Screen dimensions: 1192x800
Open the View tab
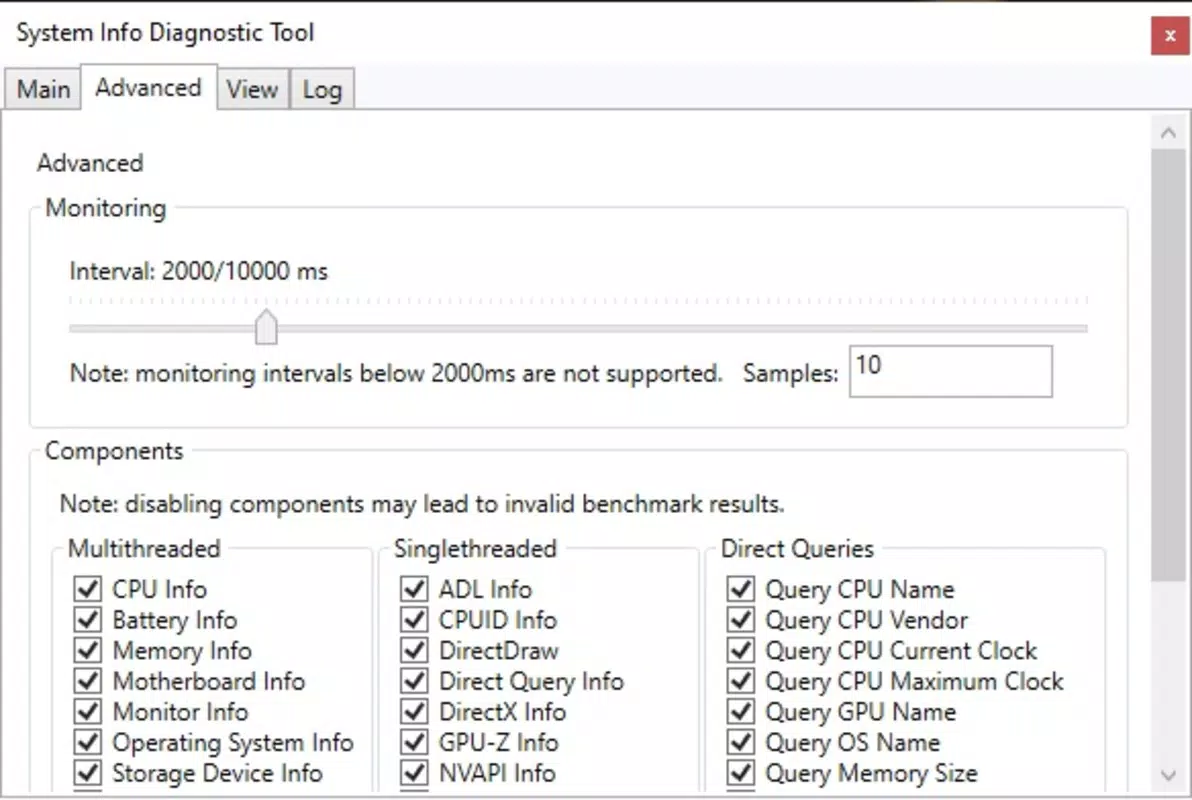coord(252,89)
